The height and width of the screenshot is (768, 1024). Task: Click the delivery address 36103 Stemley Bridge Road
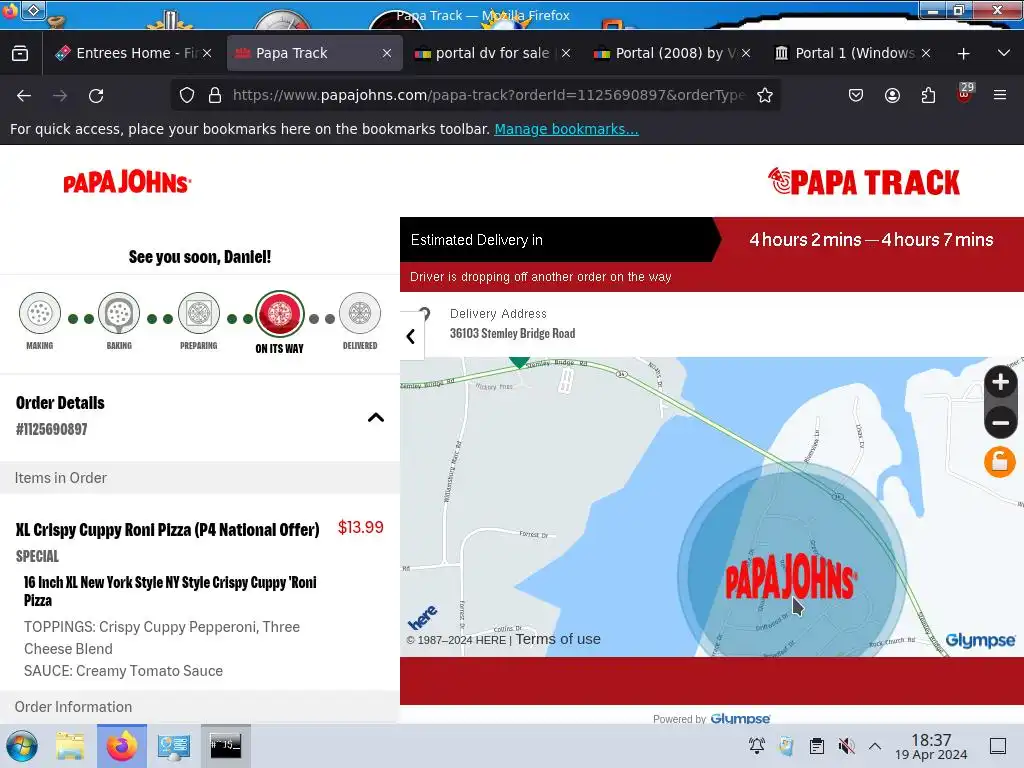pos(513,333)
